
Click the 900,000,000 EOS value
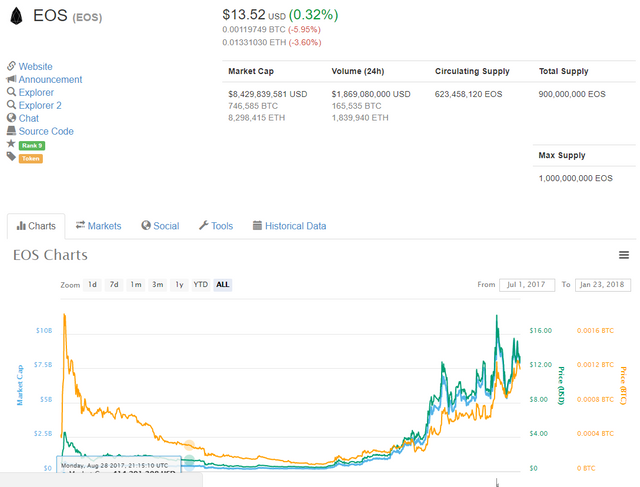coord(572,94)
